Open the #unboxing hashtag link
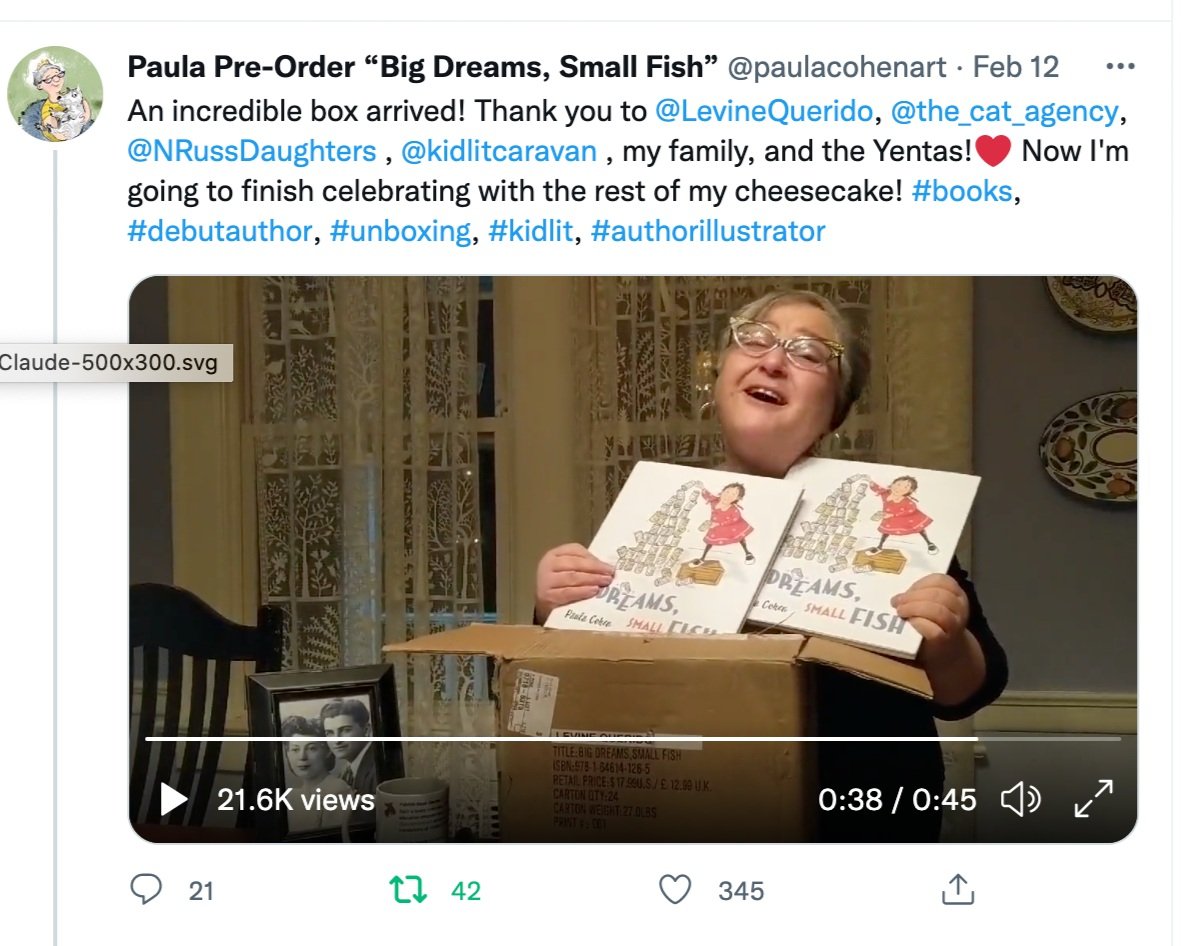The width and height of the screenshot is (1182, 946). click(x=400, y=231)
